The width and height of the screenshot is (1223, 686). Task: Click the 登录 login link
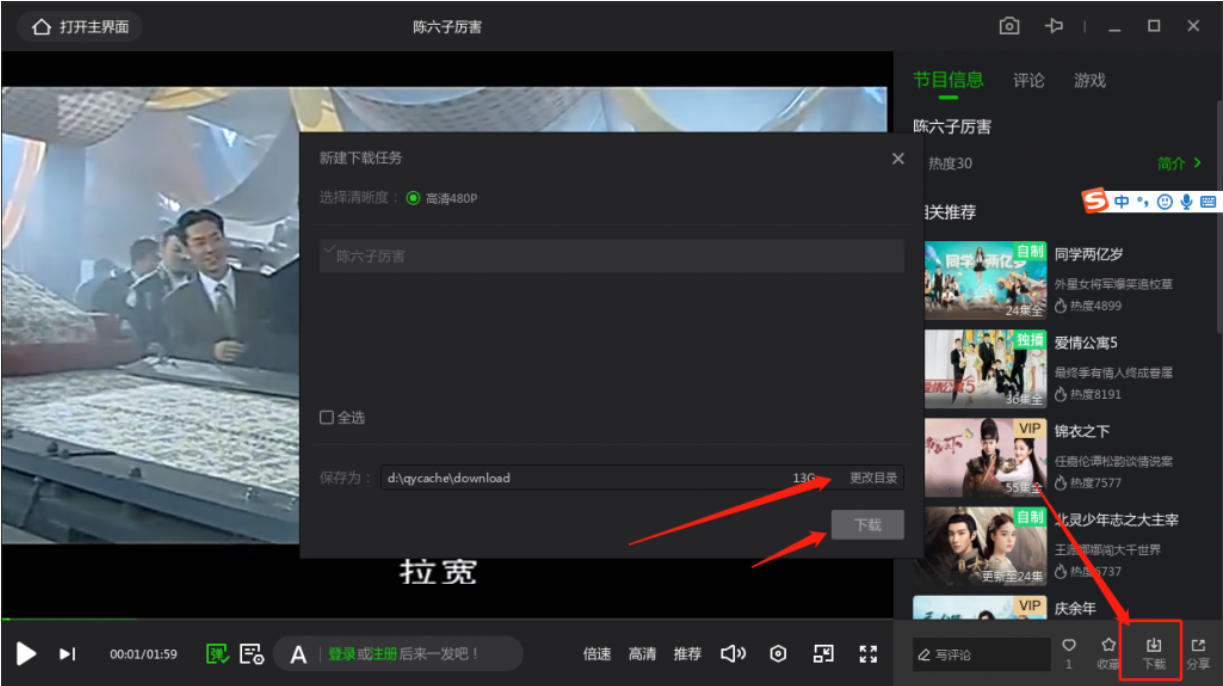tap(342, 654)
